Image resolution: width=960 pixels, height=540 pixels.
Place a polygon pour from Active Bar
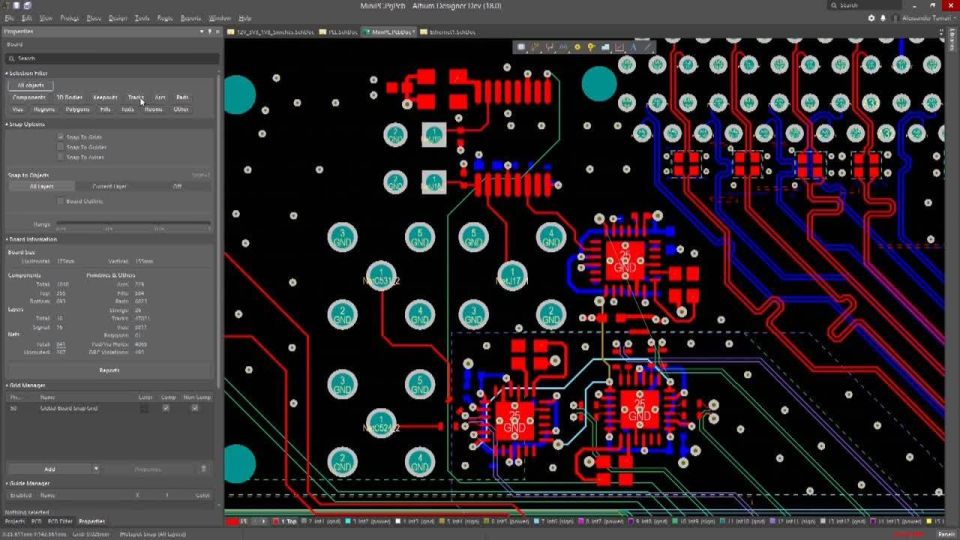pos(606,47)
